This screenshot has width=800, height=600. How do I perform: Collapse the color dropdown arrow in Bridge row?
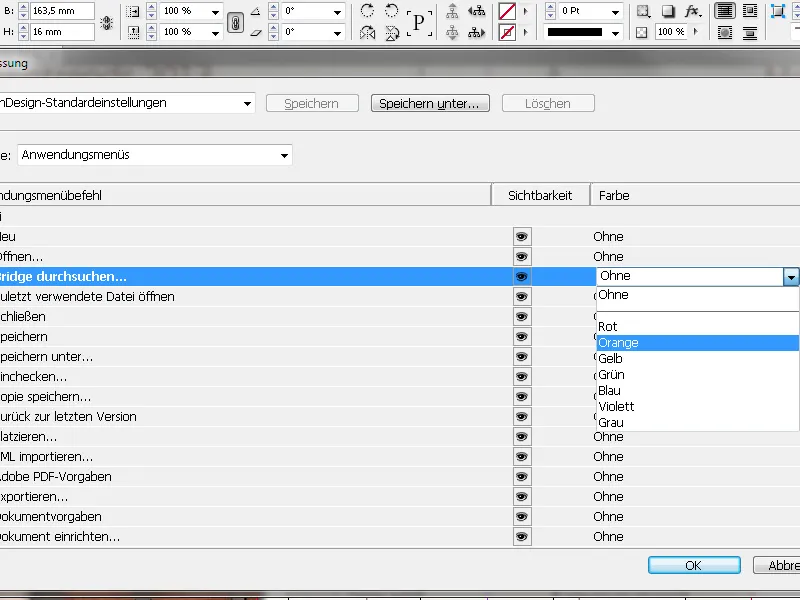coord(791,277)
